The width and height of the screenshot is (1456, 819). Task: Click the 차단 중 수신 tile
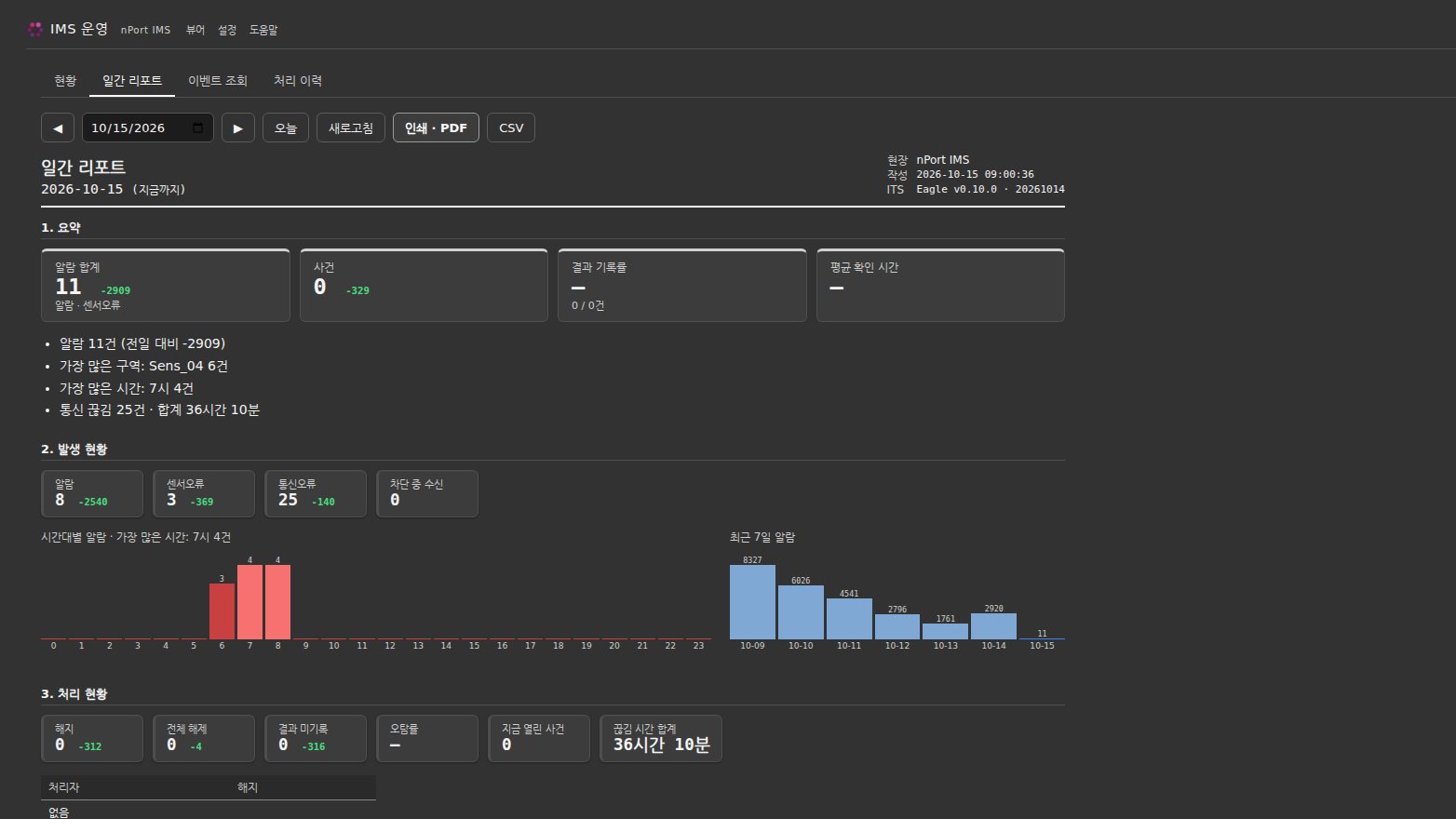(x=427, y=493)
